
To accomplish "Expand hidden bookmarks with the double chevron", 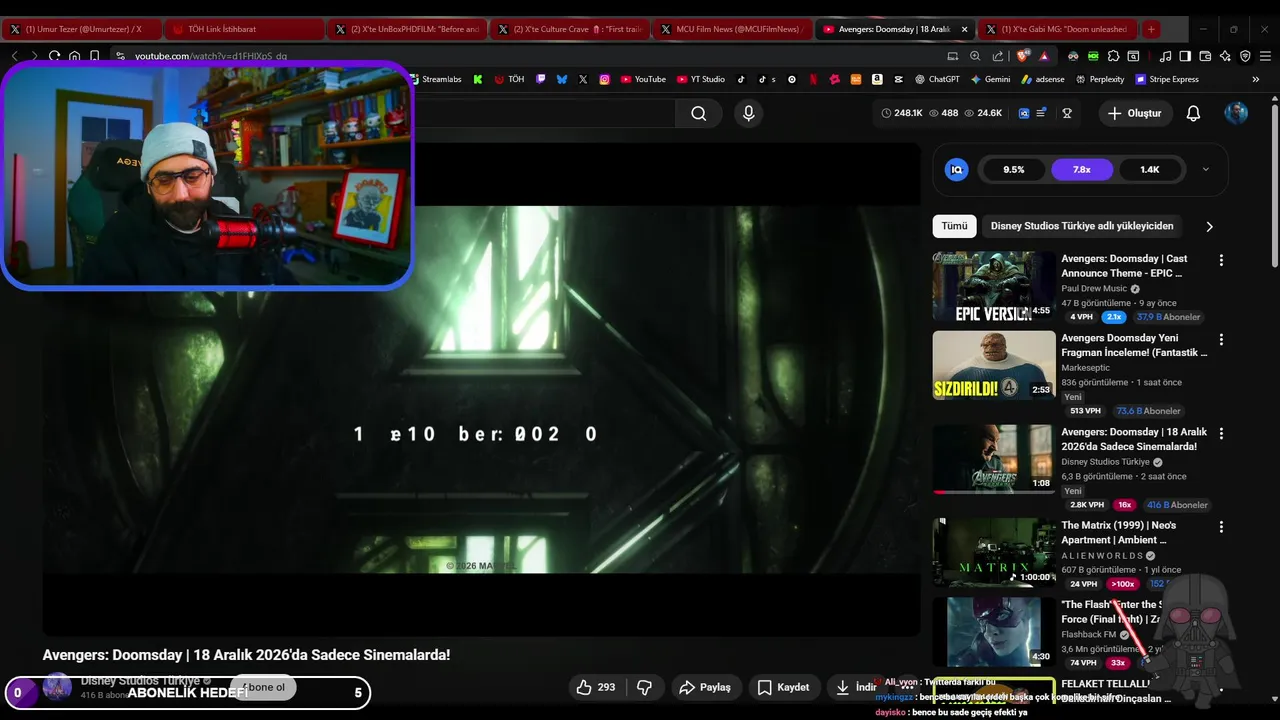I will coord(1256,79).
